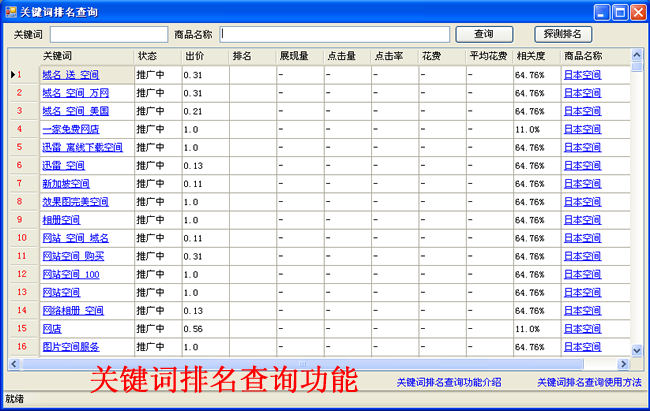Click the vertical scrollbar down arrow
This screenshot has width=650, height=411.
637,350
